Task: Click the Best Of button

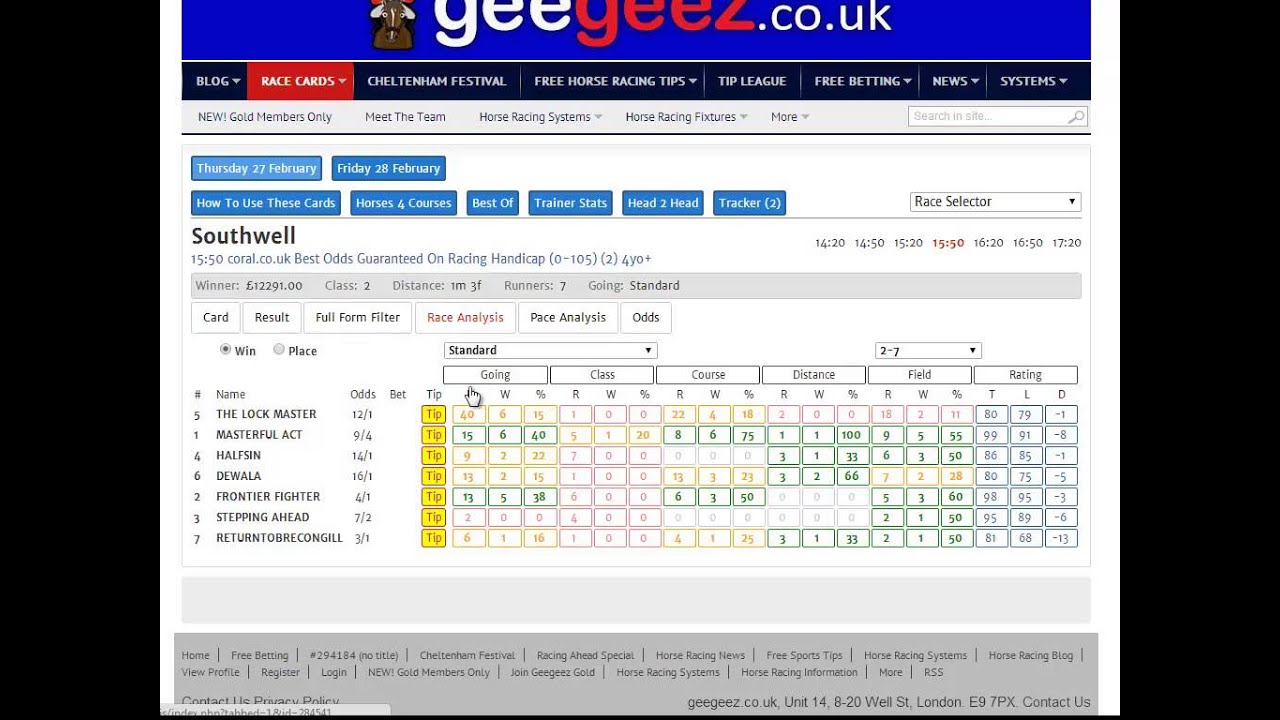Action: [493, 203]
